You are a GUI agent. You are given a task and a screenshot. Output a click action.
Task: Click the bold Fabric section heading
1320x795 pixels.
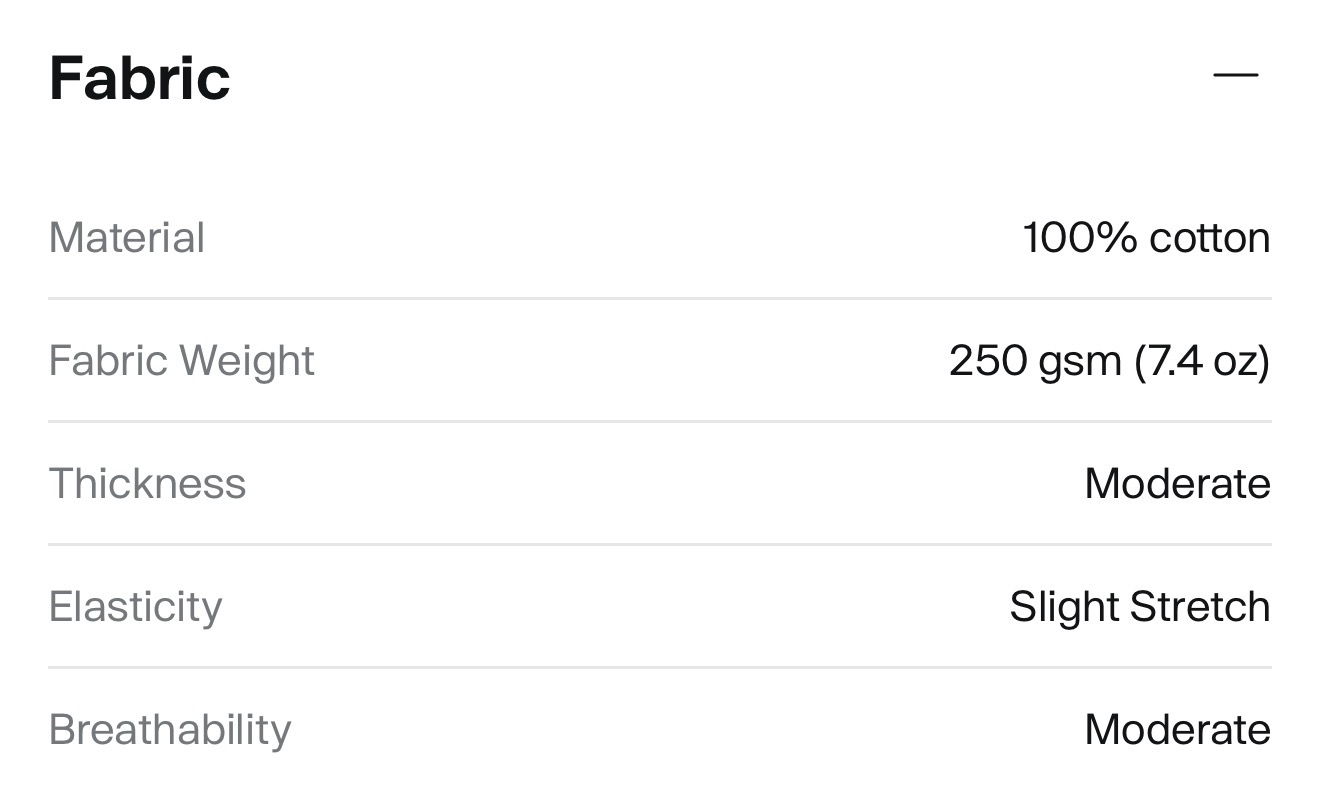coord(140,78)
